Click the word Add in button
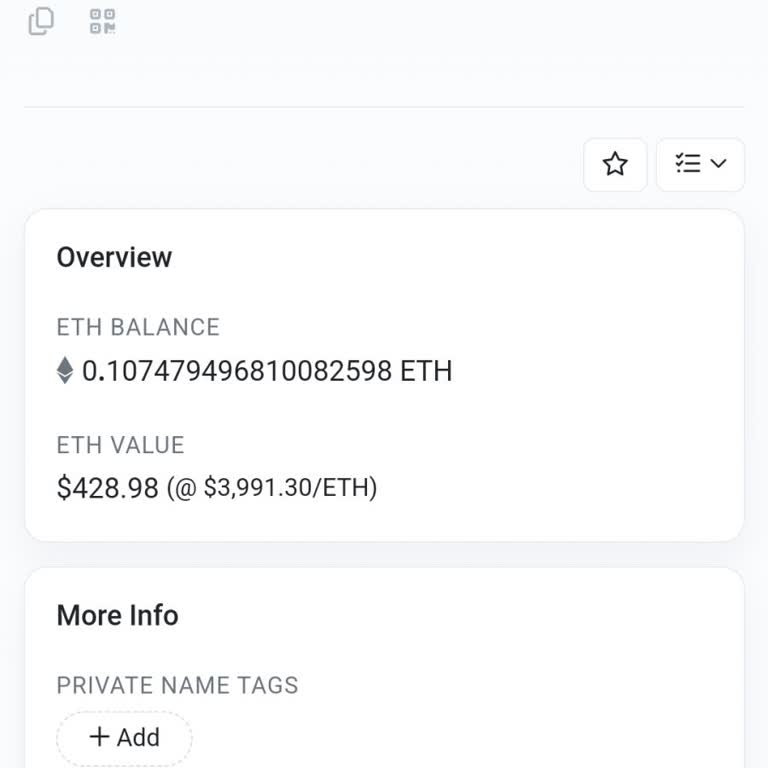This screenshot has height=768, width=768. 138,737
